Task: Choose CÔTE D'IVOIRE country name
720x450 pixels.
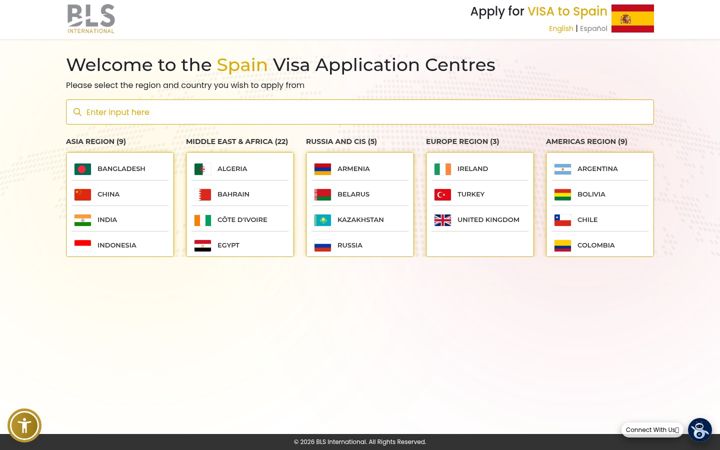Action: [242, 220]
